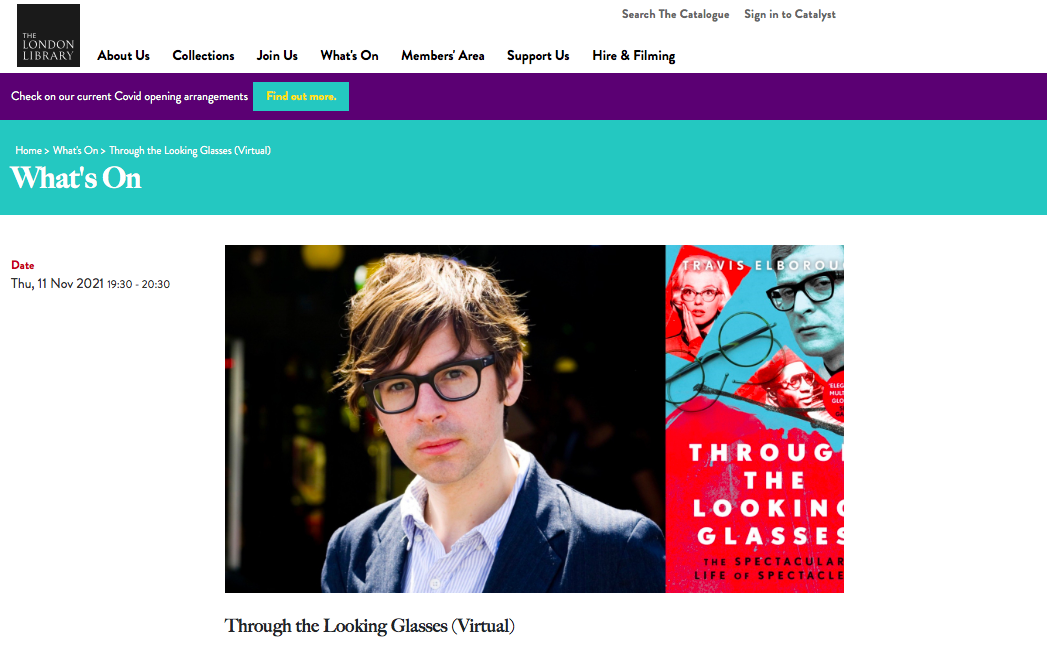The image size is (1047, 647).
Task: Select Support Us in navigation
Action: click(x=538, y=55)
